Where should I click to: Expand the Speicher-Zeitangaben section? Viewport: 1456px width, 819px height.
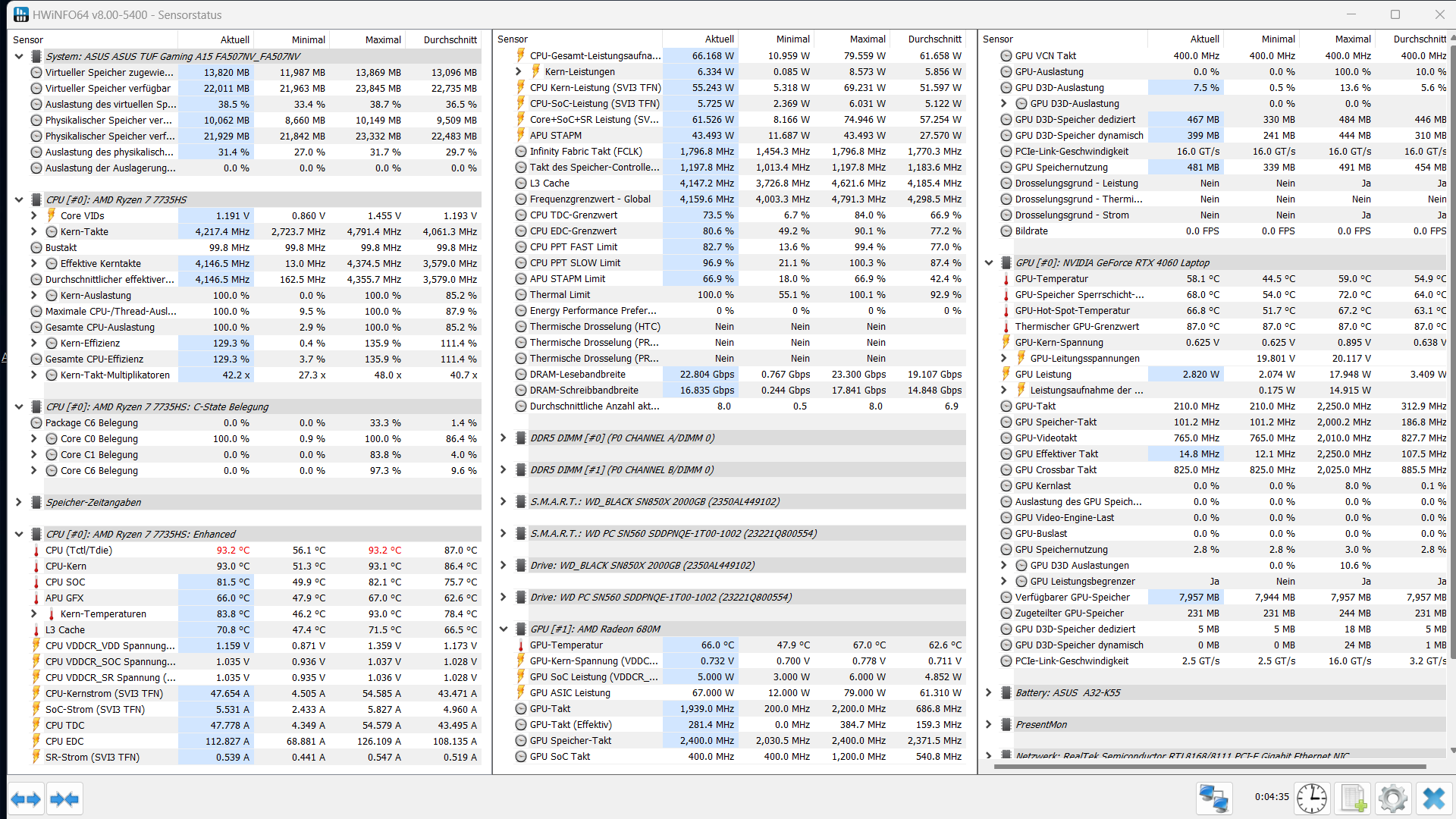(x=19, y=502)
